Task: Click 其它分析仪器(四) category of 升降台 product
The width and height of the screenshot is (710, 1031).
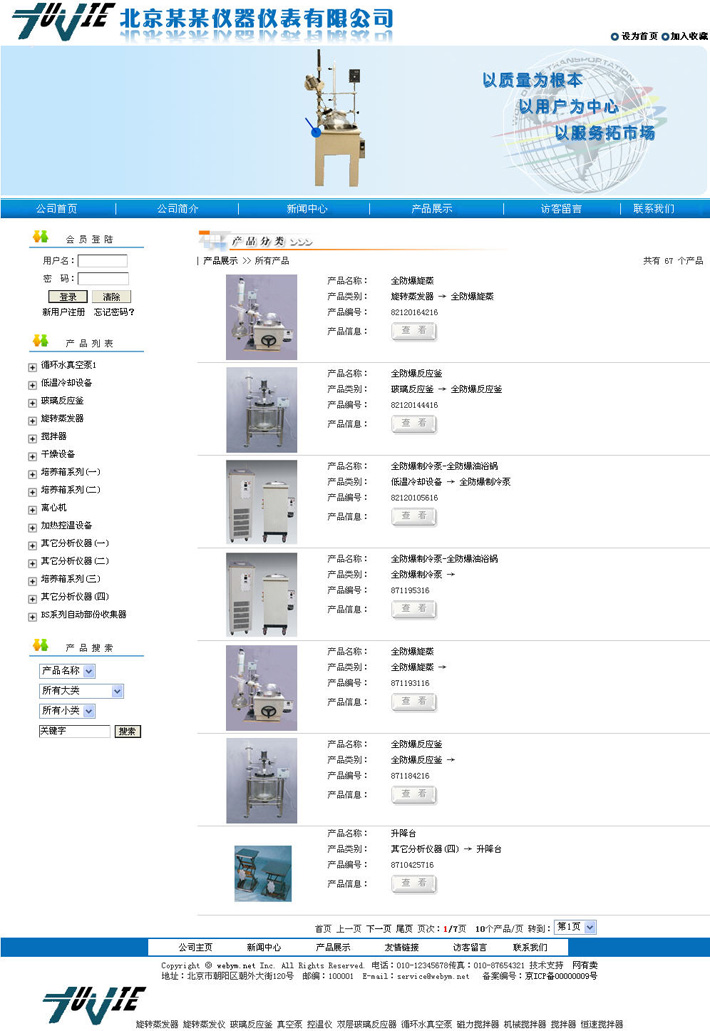Action: click(x=425, y=849)
